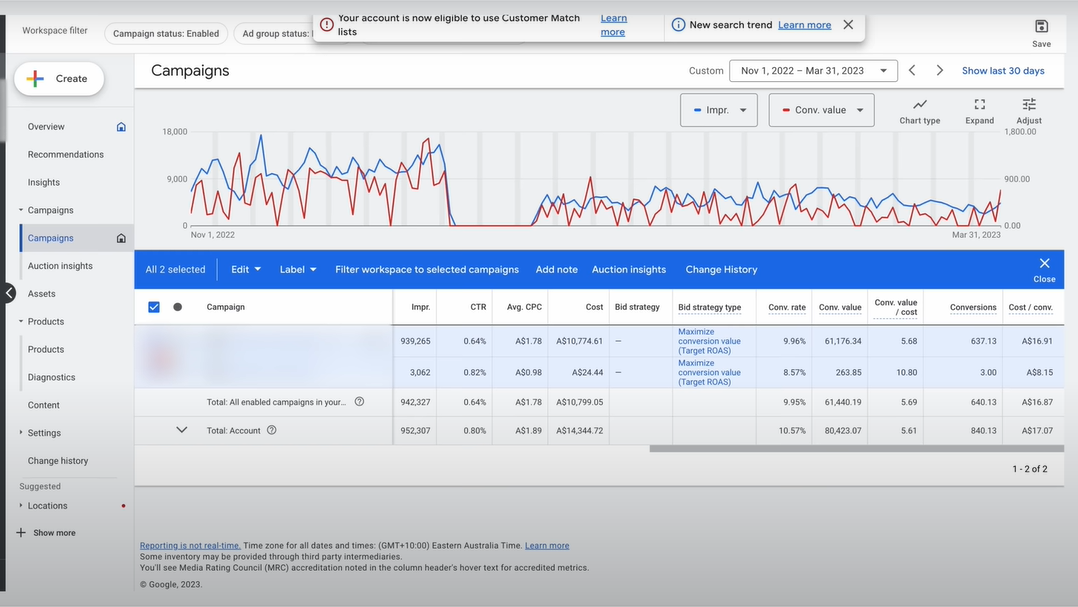This screenshot has width=1078, height=607.
Task: Go to next date range
Action: tap(939, 70)
